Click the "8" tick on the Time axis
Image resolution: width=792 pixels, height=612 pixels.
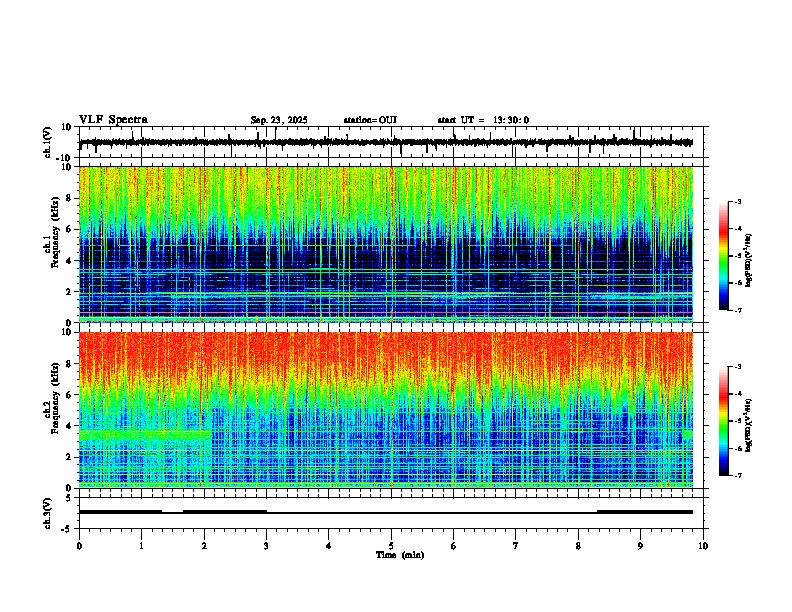[578, 546]
